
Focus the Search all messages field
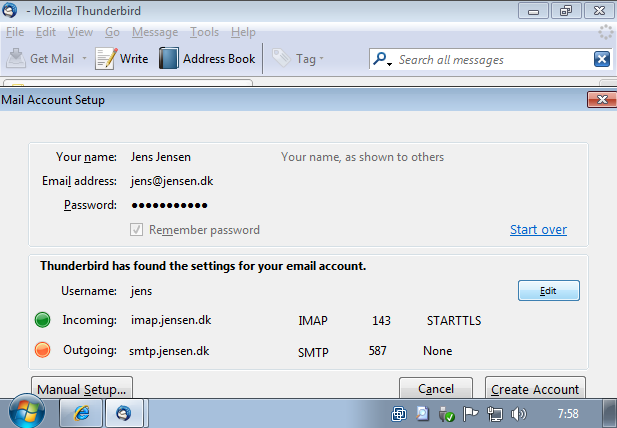(492, 60)
